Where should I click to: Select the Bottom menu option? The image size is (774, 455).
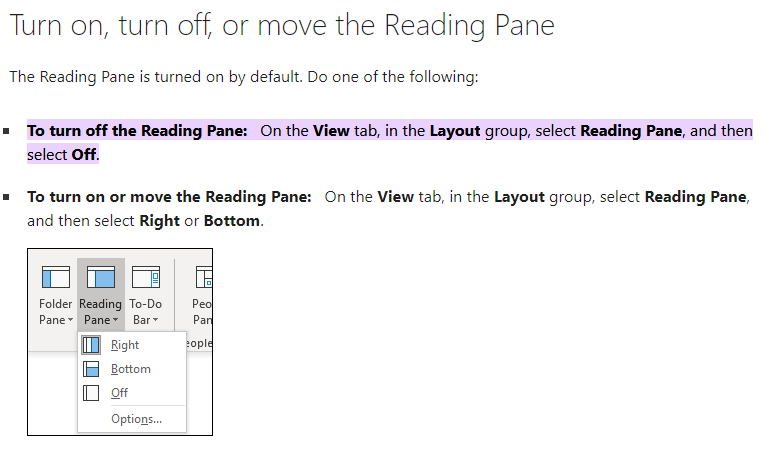coord(131,369)
